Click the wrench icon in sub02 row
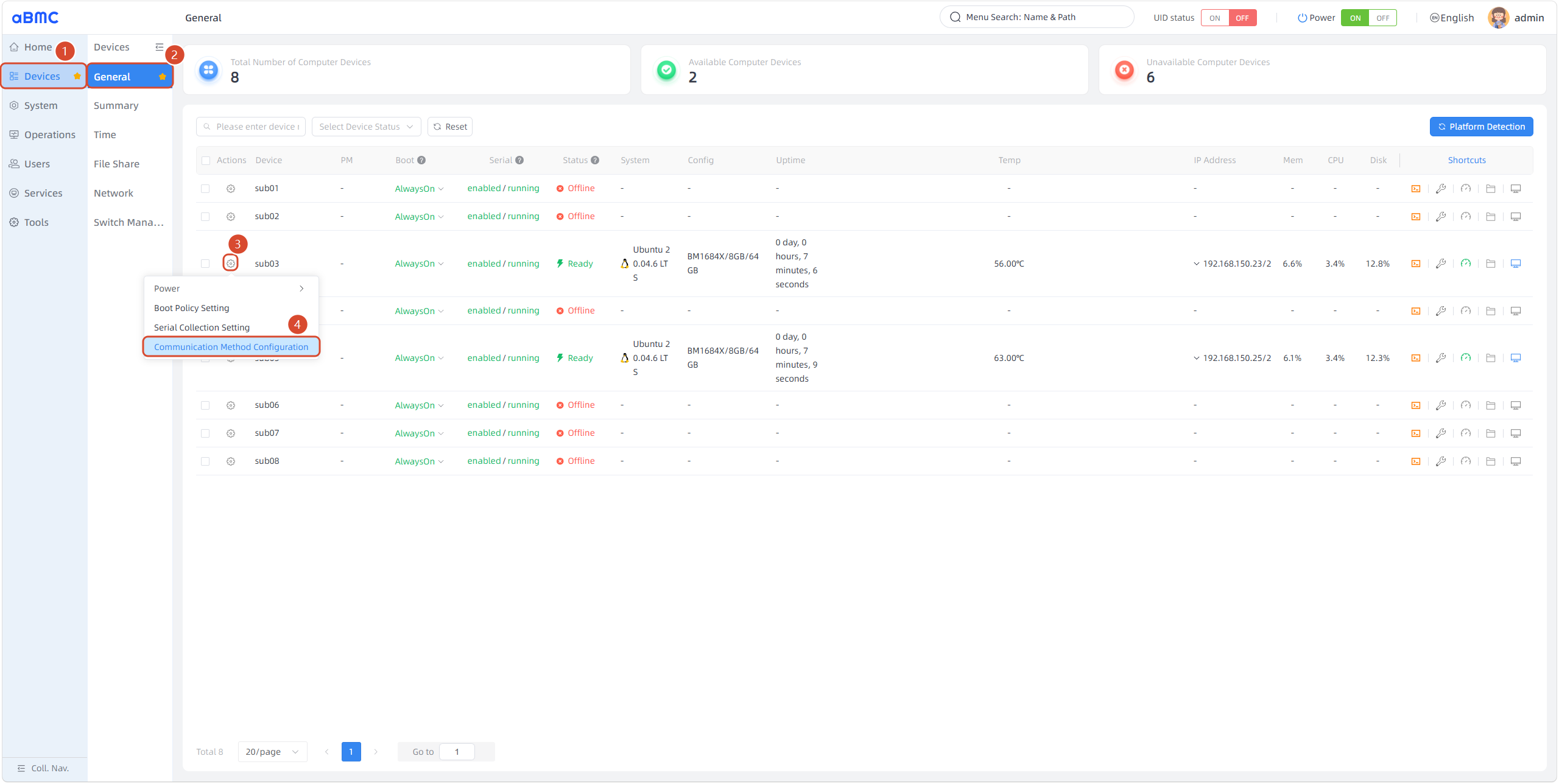This screenshot has height=784, width=1559. coord(1441,217)
